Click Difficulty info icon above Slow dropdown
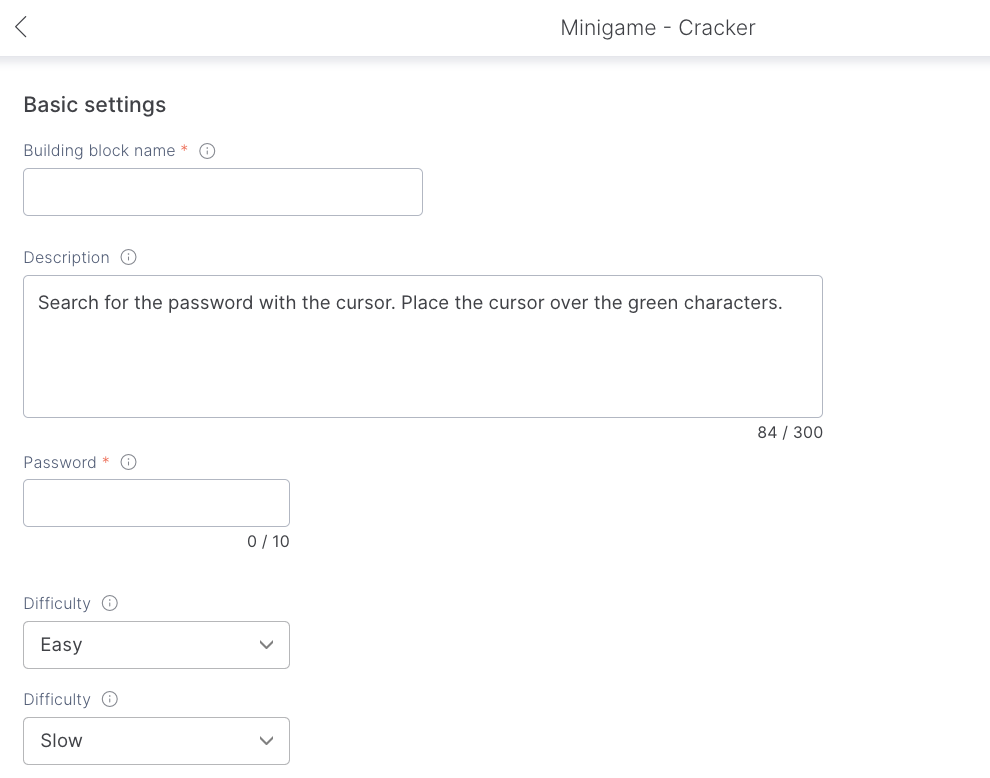 (110, 699)
